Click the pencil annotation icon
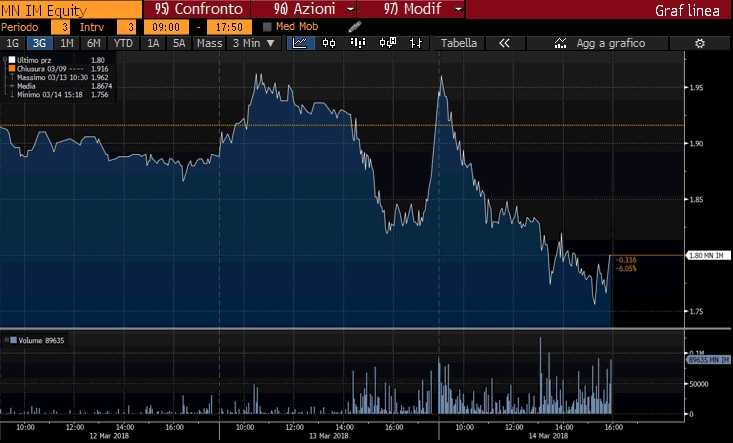 [x=355, y=27]
